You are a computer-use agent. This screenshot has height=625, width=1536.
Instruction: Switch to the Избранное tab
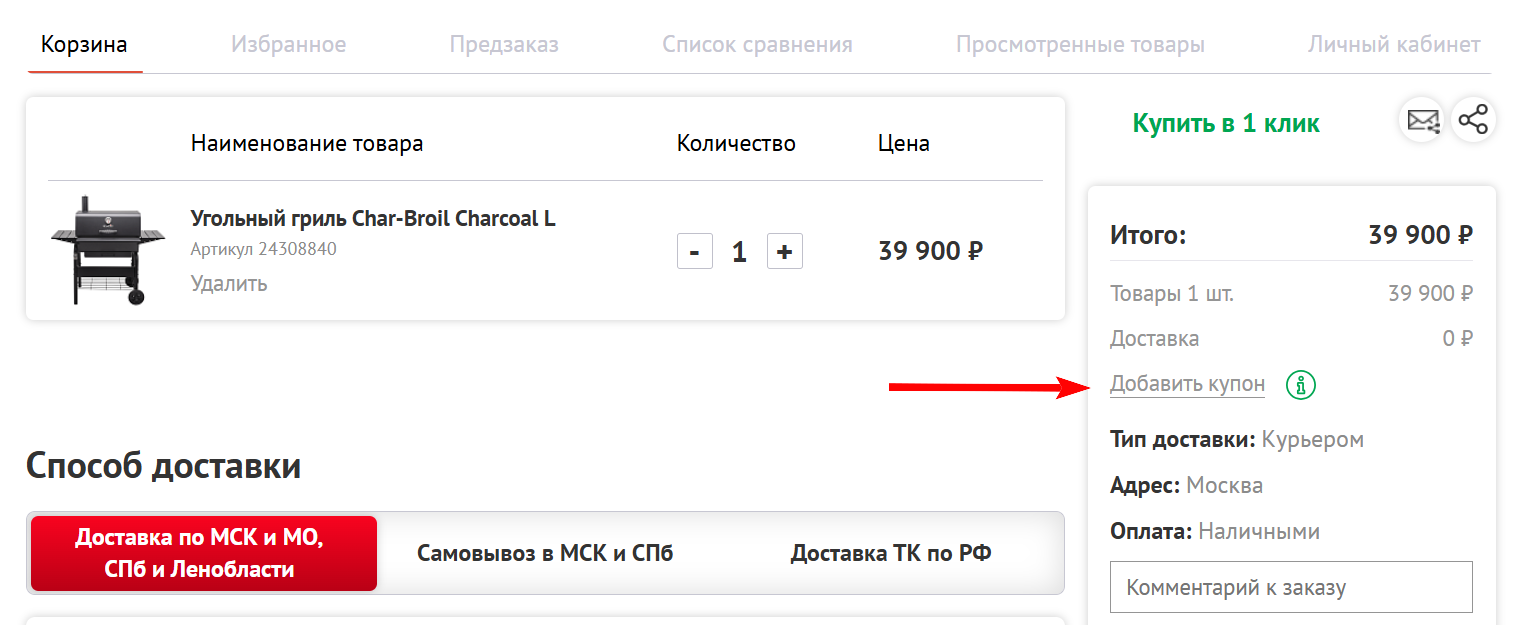click(288, 45)
